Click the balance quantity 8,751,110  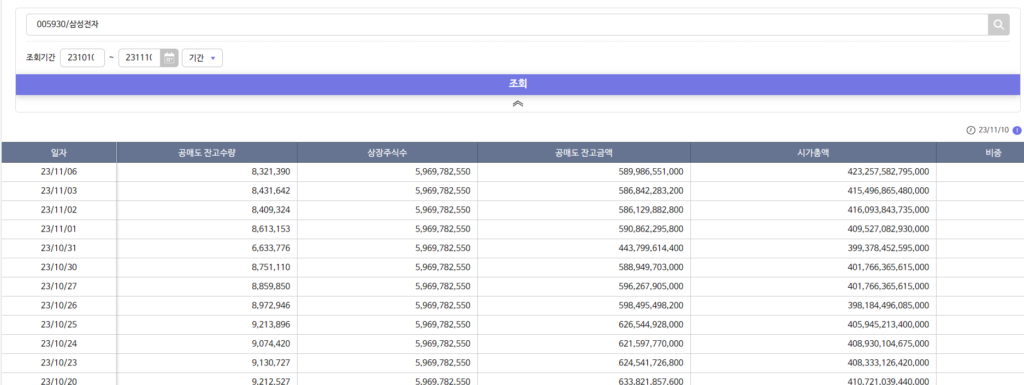tap(270, 267)
